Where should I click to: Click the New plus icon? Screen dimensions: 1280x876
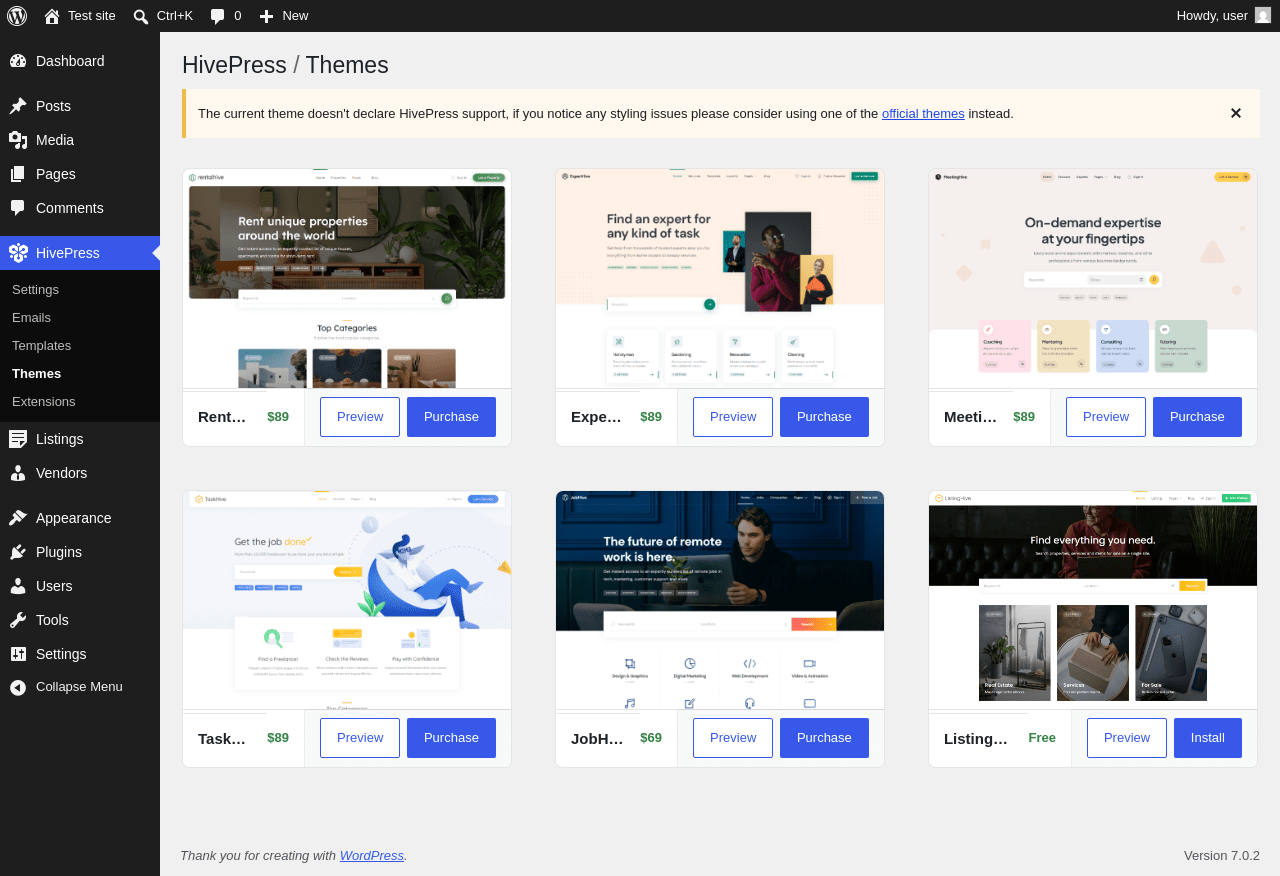pyautogui.click(x=266, y=16)
